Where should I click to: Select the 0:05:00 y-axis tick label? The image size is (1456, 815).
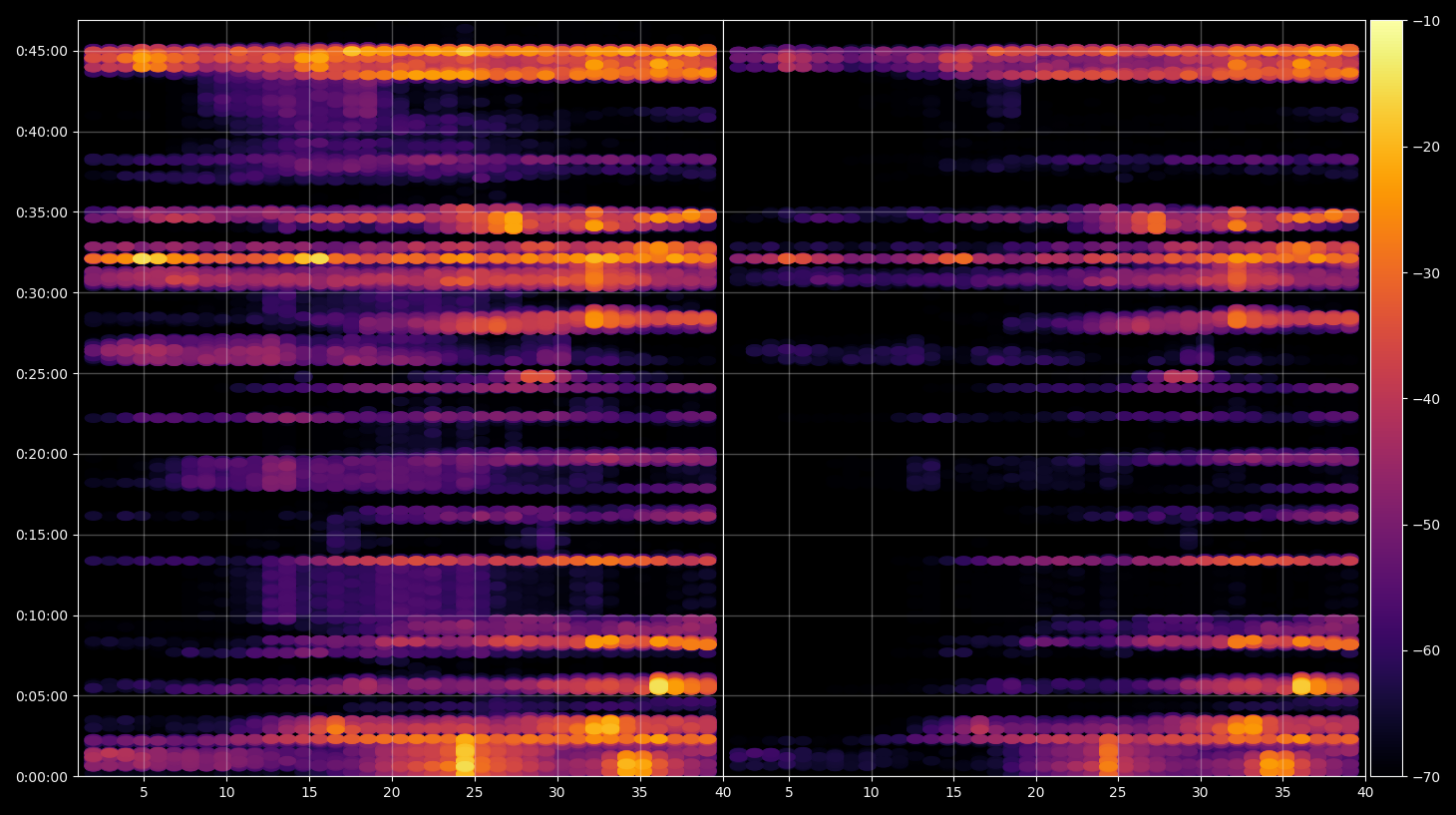42,696
